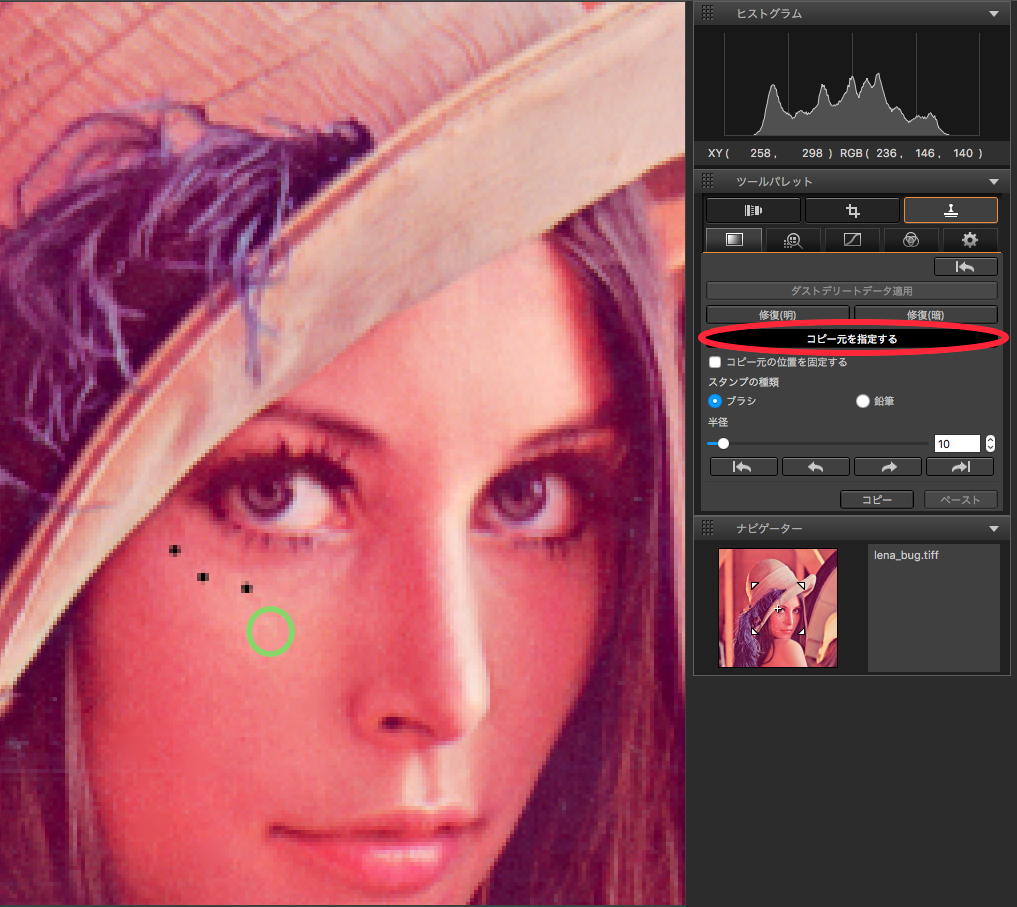Click the XY coordinate readout text
Screen dimensions: 1017x907
pos(769,153)
